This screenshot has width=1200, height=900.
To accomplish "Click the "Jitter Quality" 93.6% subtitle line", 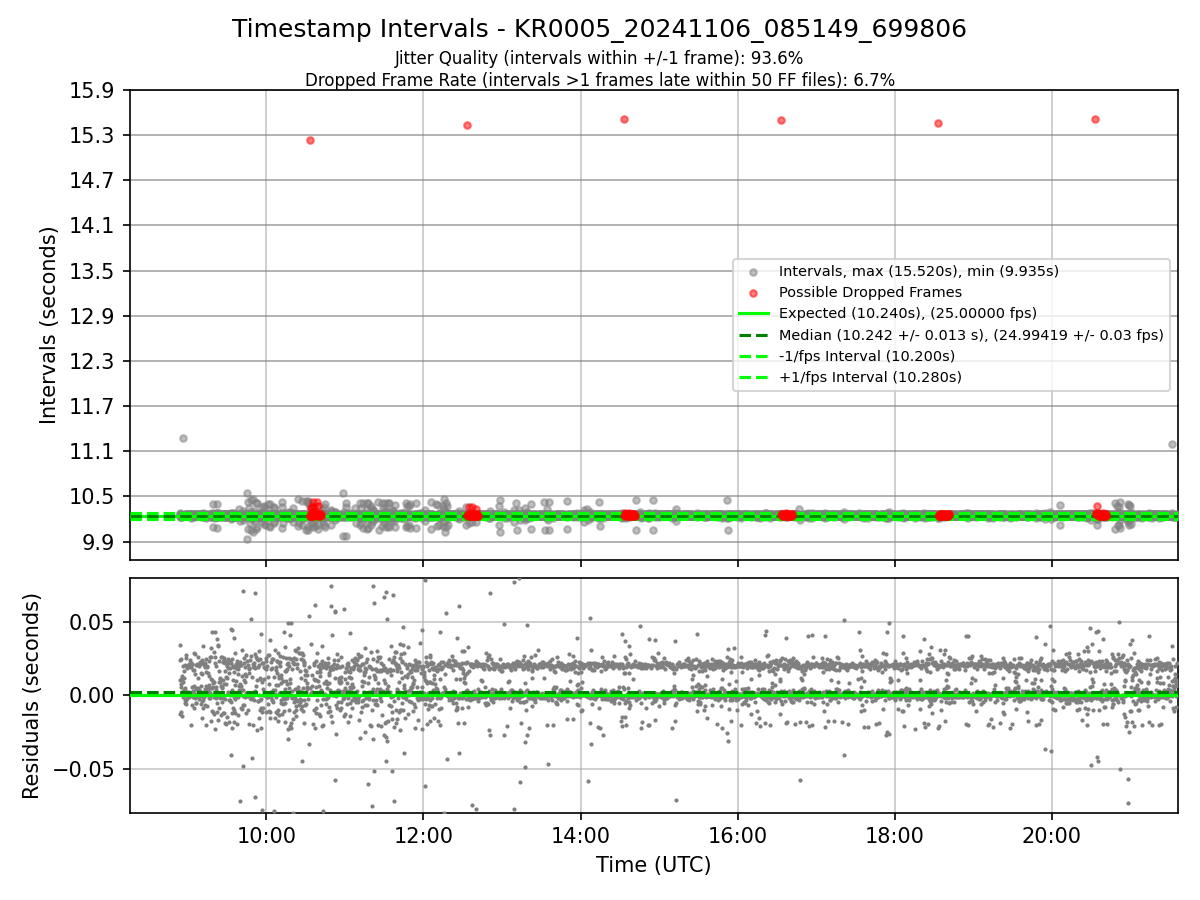I will pyautogui.click(x=599, y=59).
